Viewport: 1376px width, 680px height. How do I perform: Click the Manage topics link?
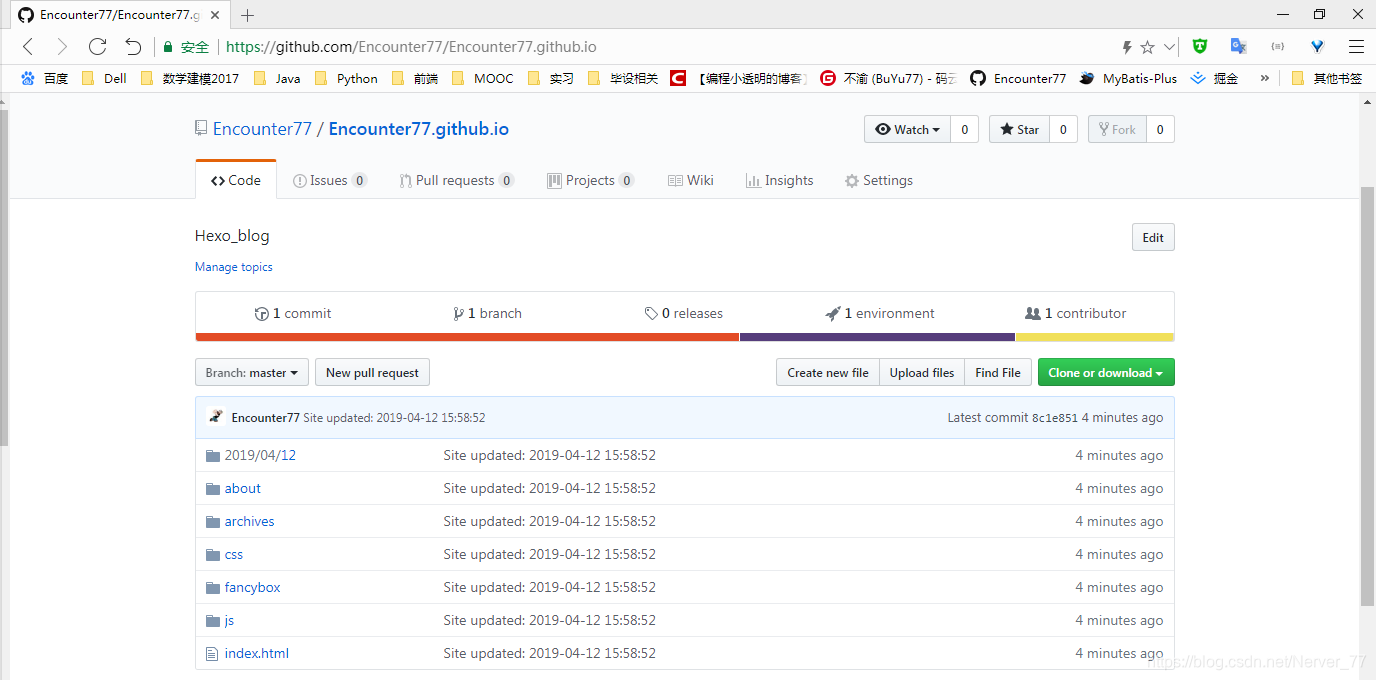233,267
